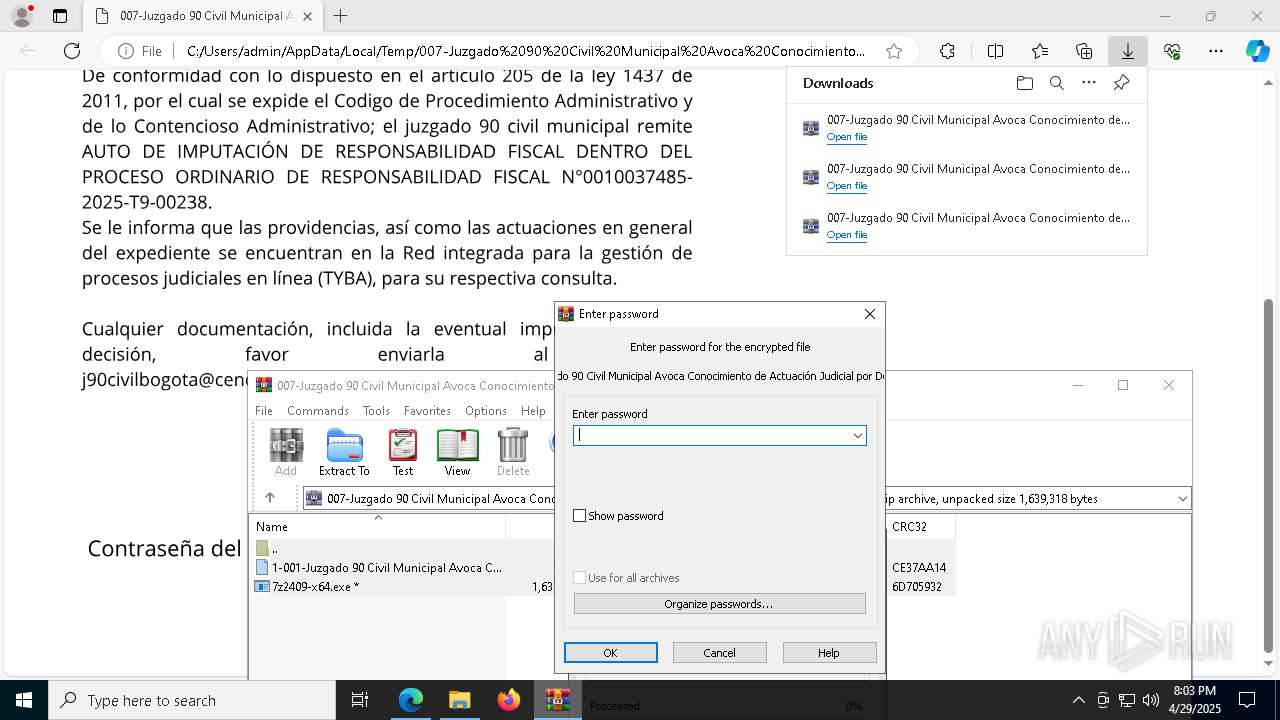Open Task View on the taskbar

coord(360,700)
